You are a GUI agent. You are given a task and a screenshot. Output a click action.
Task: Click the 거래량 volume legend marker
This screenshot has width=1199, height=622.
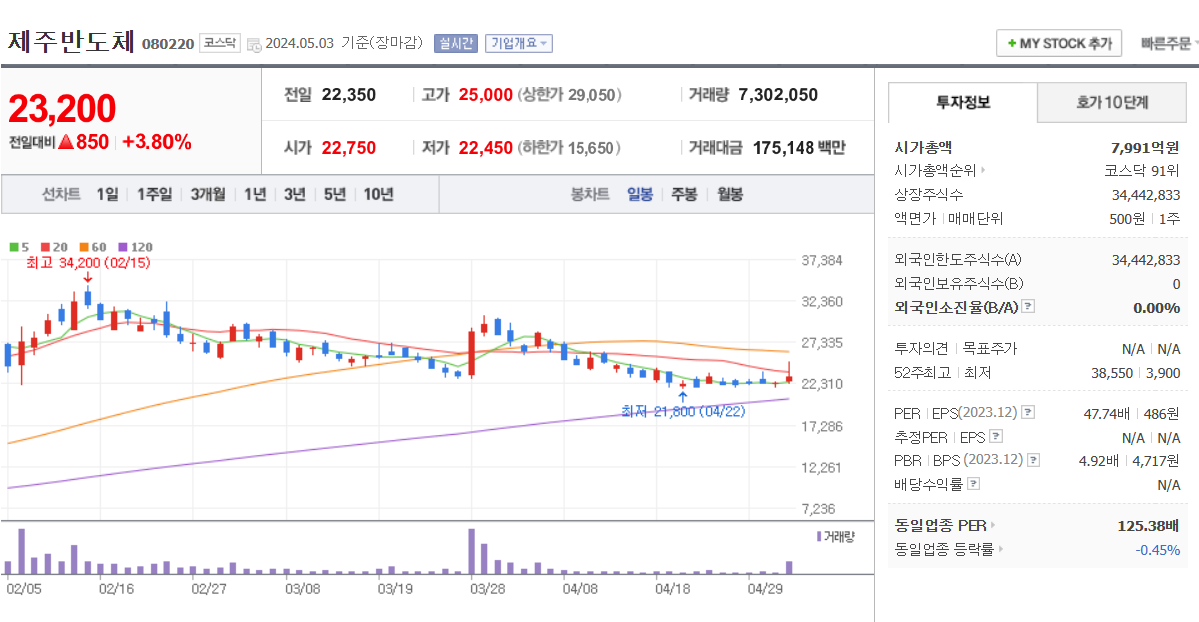tap(835, 537)
